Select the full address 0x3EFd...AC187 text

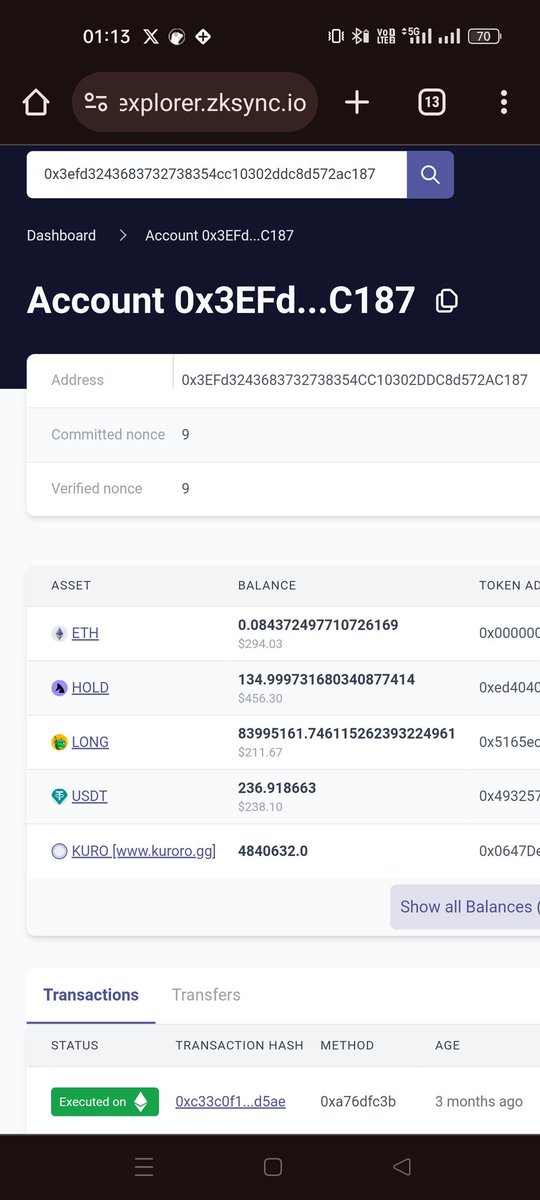point(355,380)
